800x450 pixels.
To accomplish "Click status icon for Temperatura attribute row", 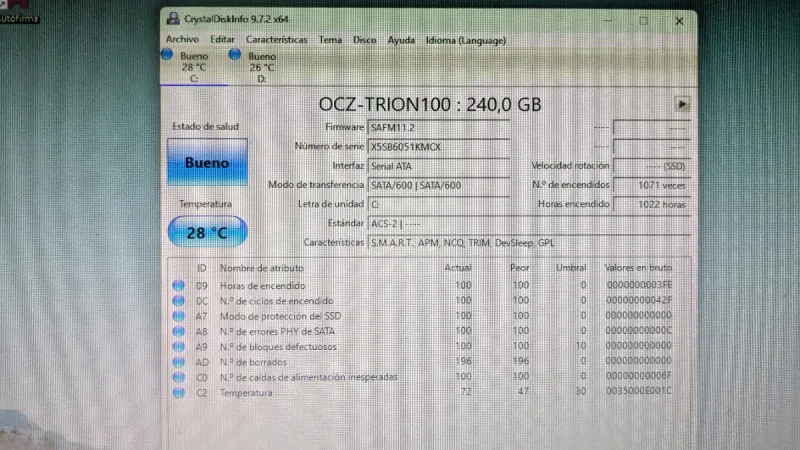I will click(x=178, y=392).
